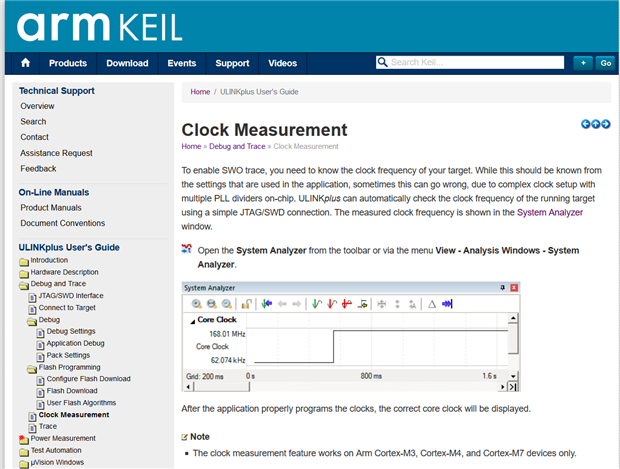Open the Trace page

coord(48,426)
